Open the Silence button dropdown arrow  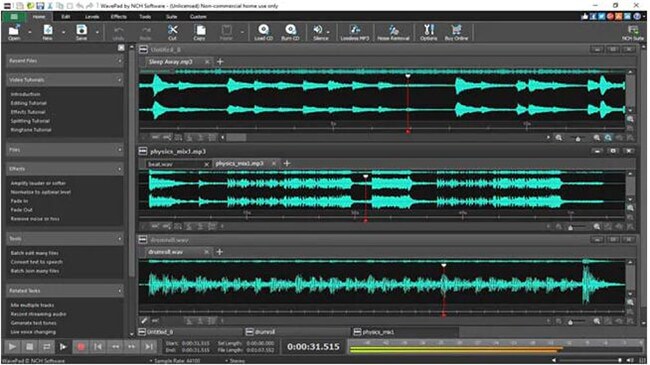click(328, 32)
